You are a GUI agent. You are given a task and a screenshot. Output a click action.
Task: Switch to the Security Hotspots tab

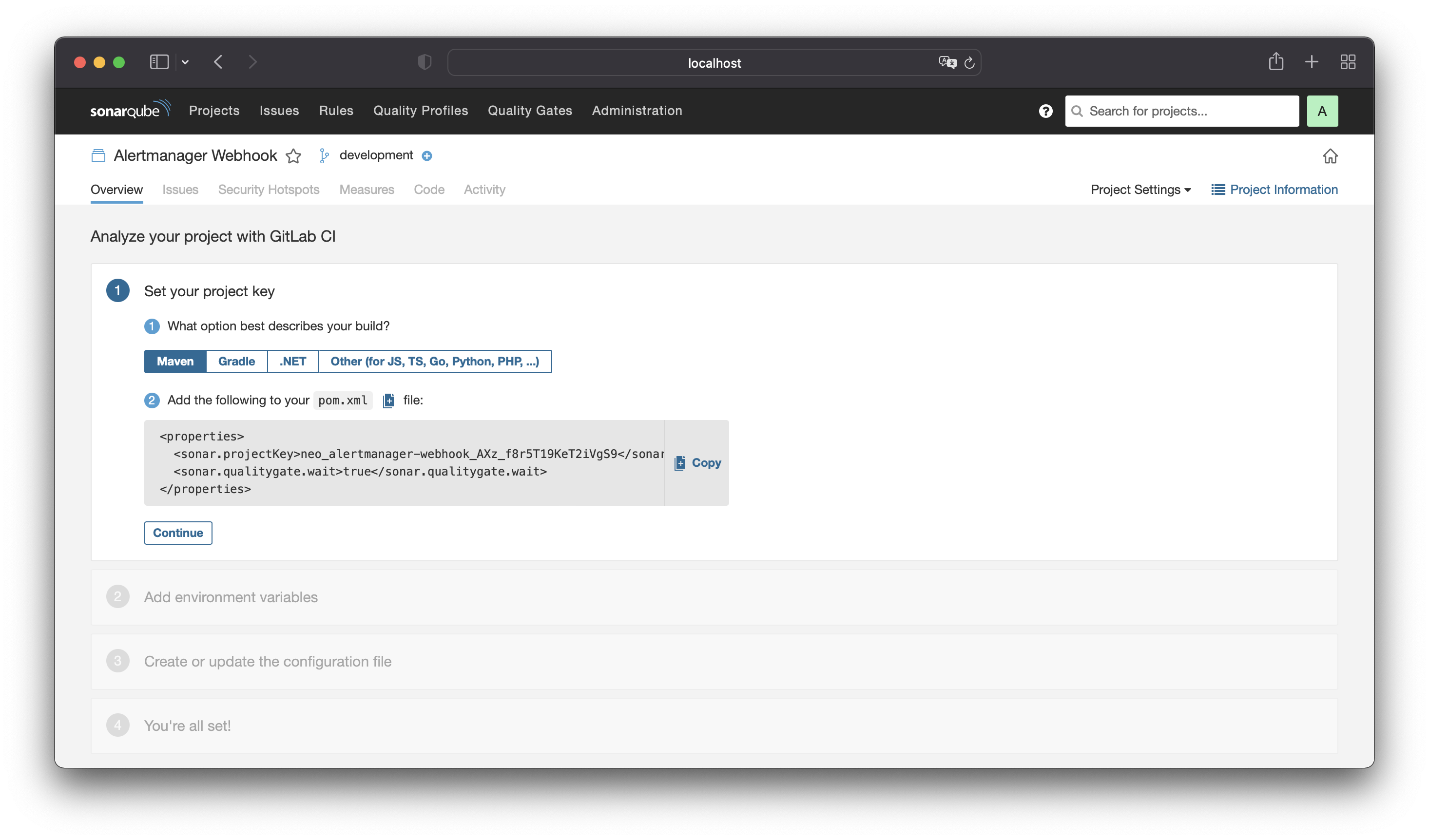click(x=269, y=190)
